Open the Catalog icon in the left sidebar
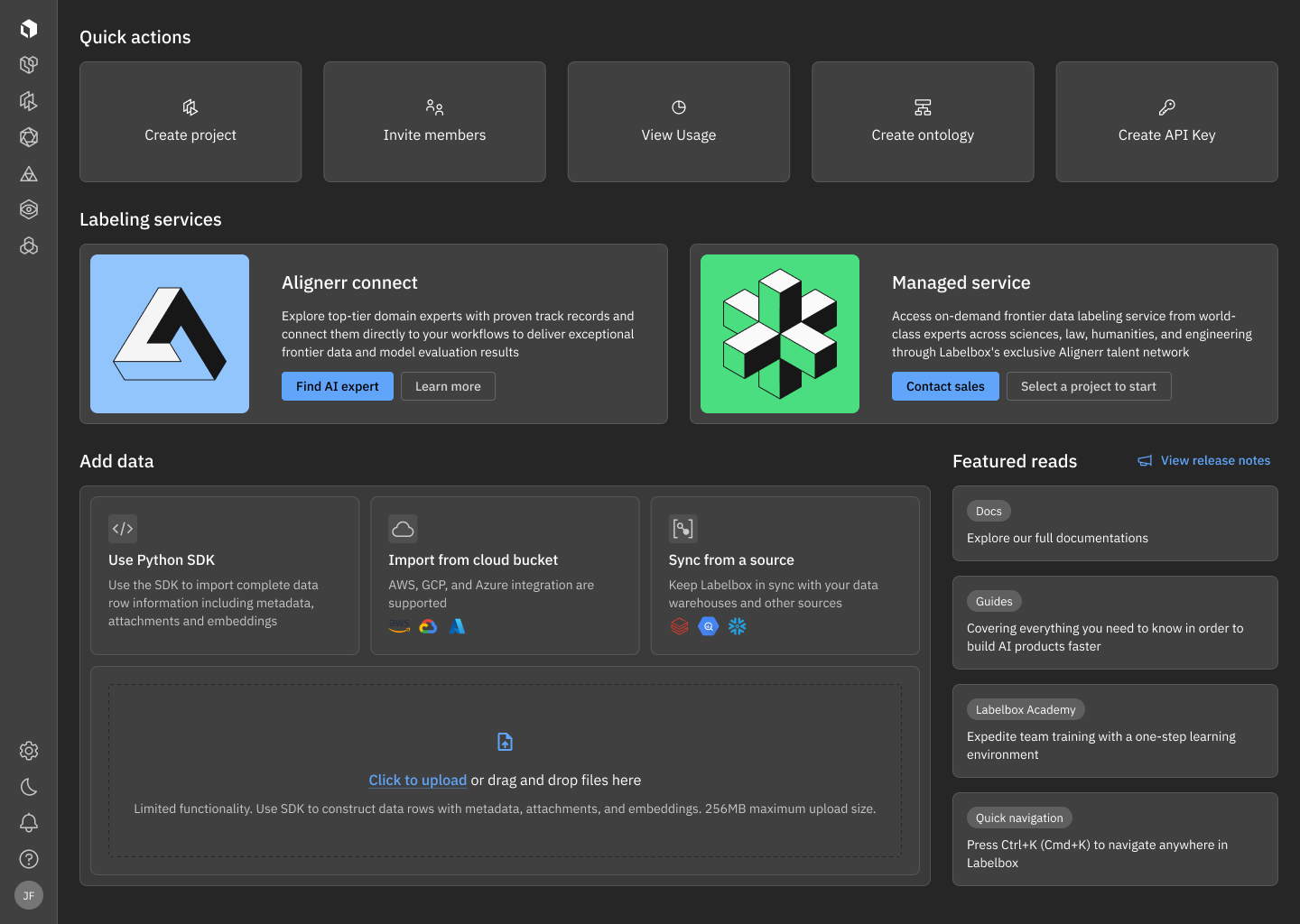 pyautogui.click(x=29, y=65)
